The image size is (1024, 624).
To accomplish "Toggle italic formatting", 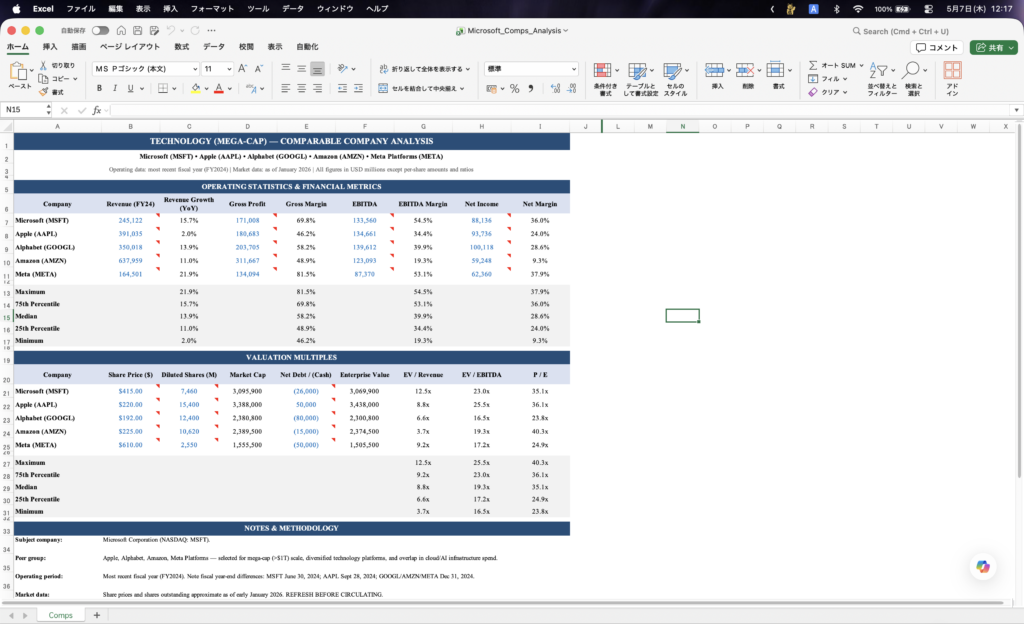I will pyautogui.click(x=115, y=88).
